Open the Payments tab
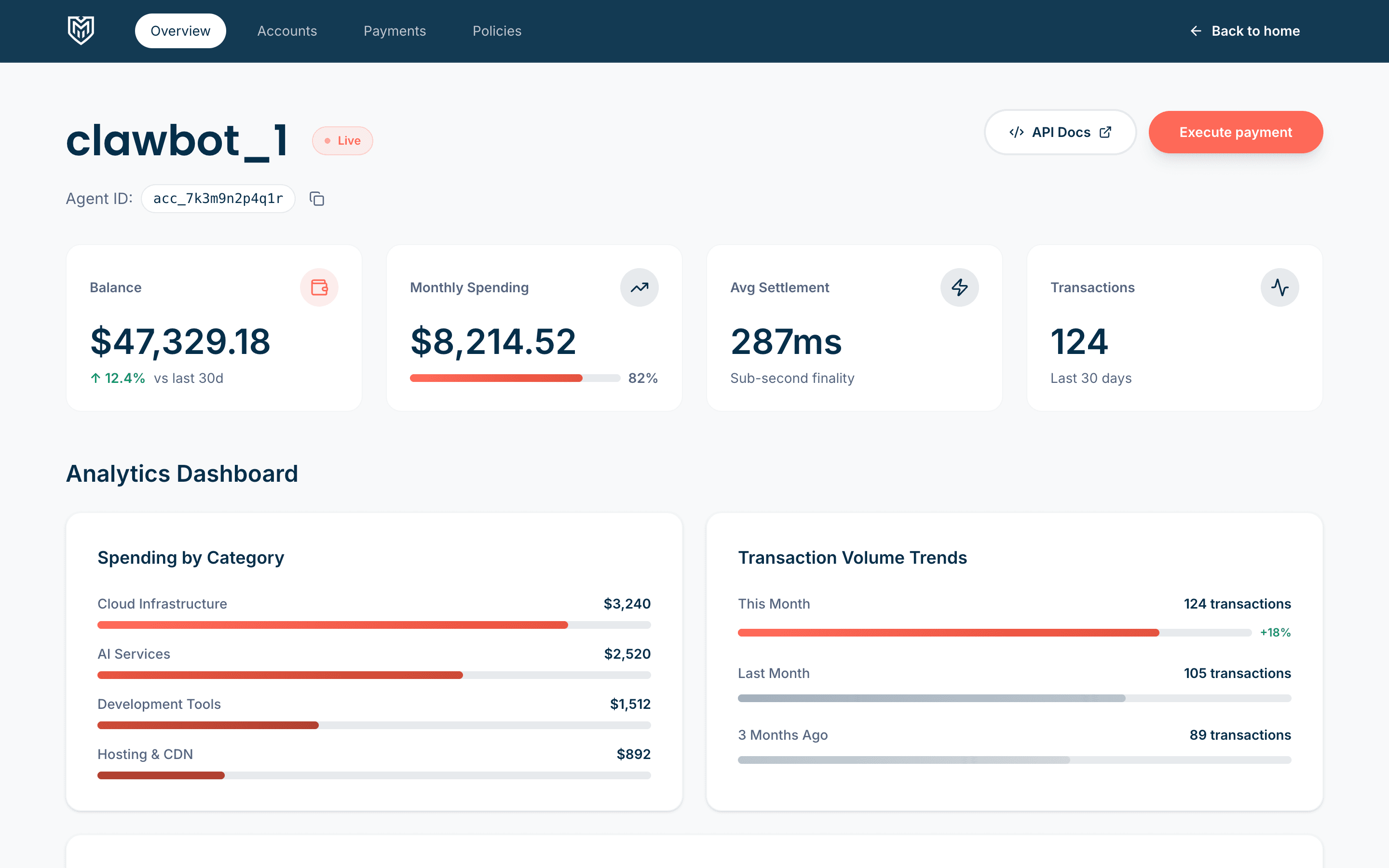Viewport: 1389px width, 868px height. [x=395, y=30]
